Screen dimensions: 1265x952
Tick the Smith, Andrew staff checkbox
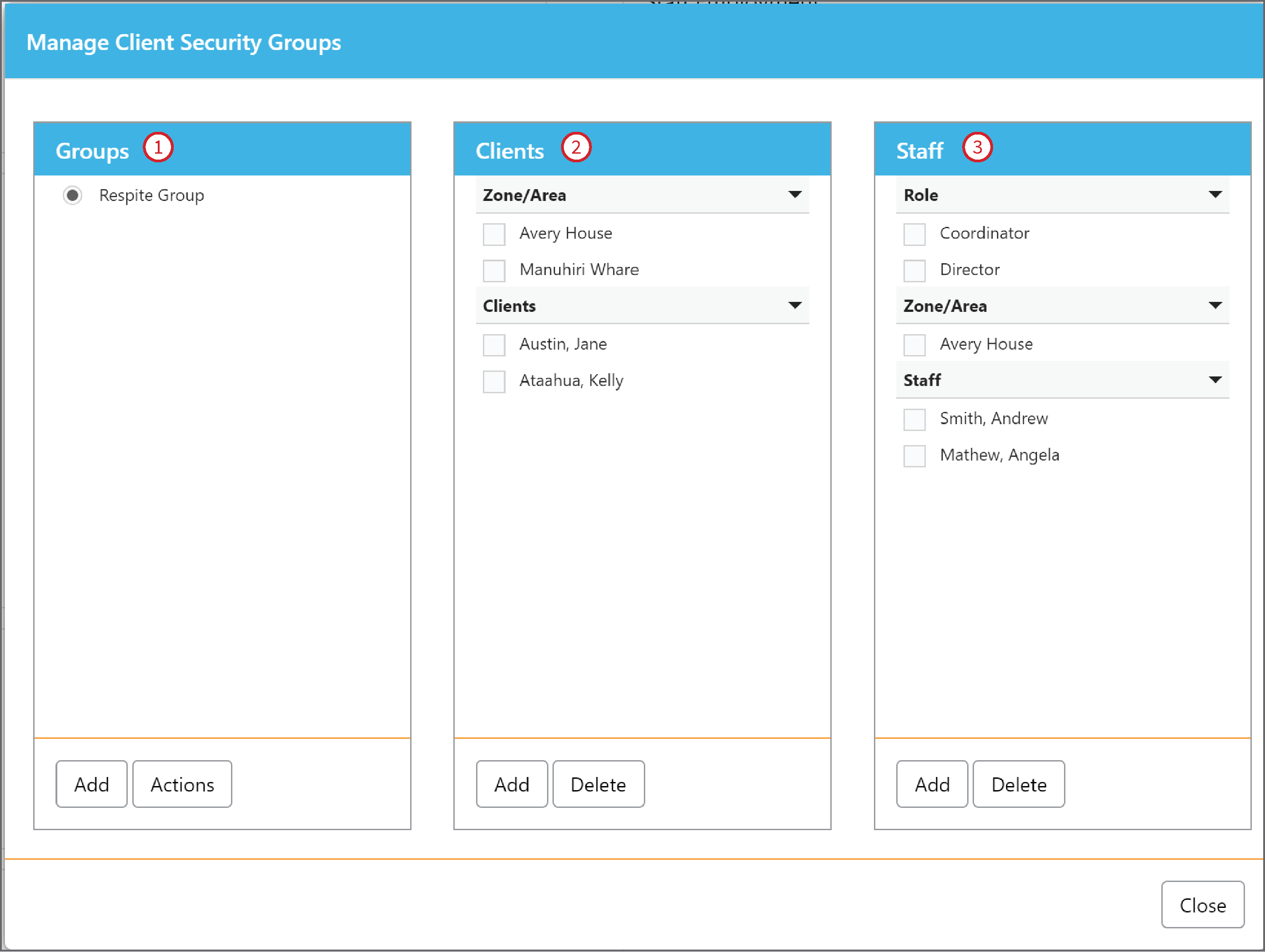[914, 419]
